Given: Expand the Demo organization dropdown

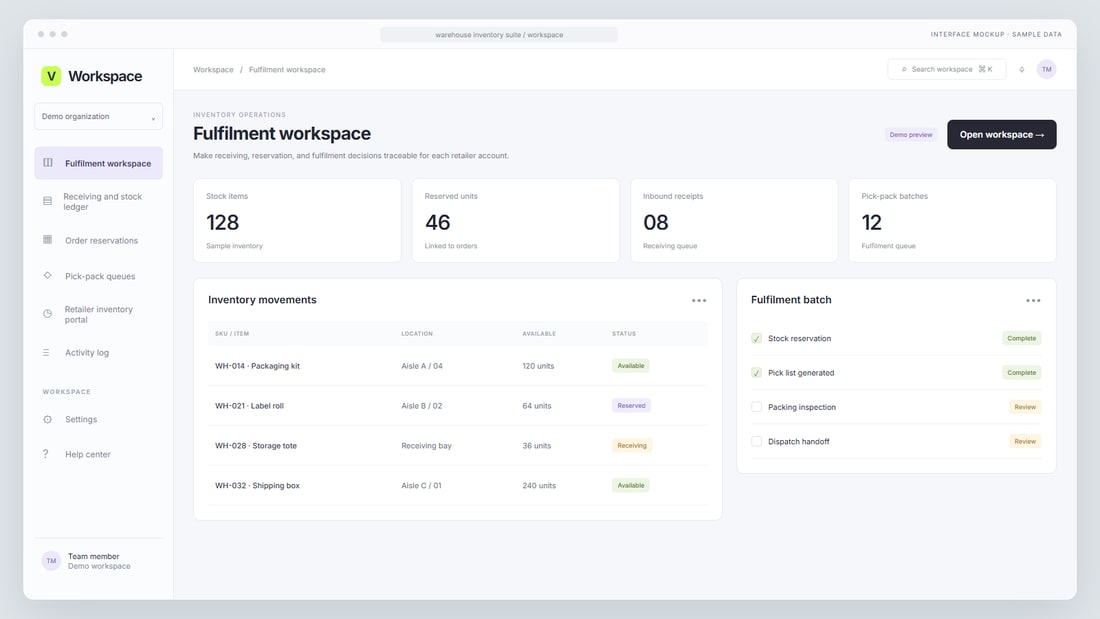Looking at the screenshot, I should click(x=98, y=117).
